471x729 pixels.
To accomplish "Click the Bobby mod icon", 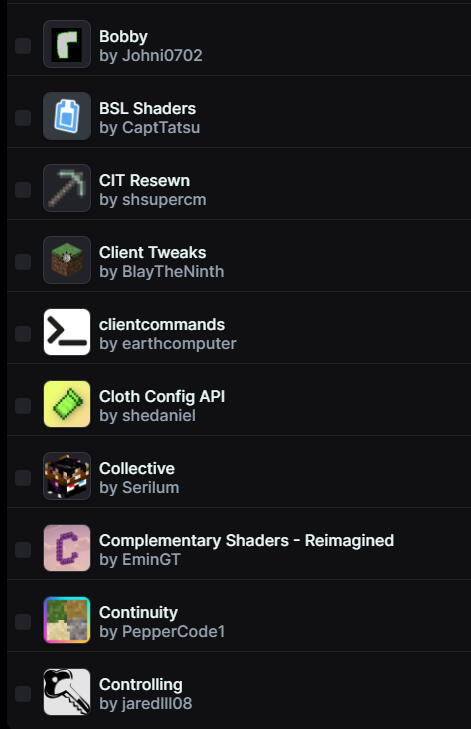I will point(67,44).
